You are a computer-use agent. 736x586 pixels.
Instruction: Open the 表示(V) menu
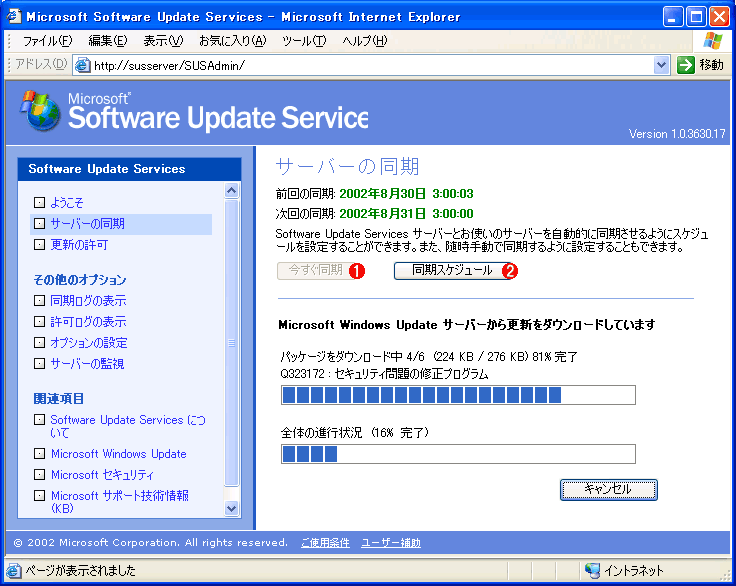click(x=163, y=41)
